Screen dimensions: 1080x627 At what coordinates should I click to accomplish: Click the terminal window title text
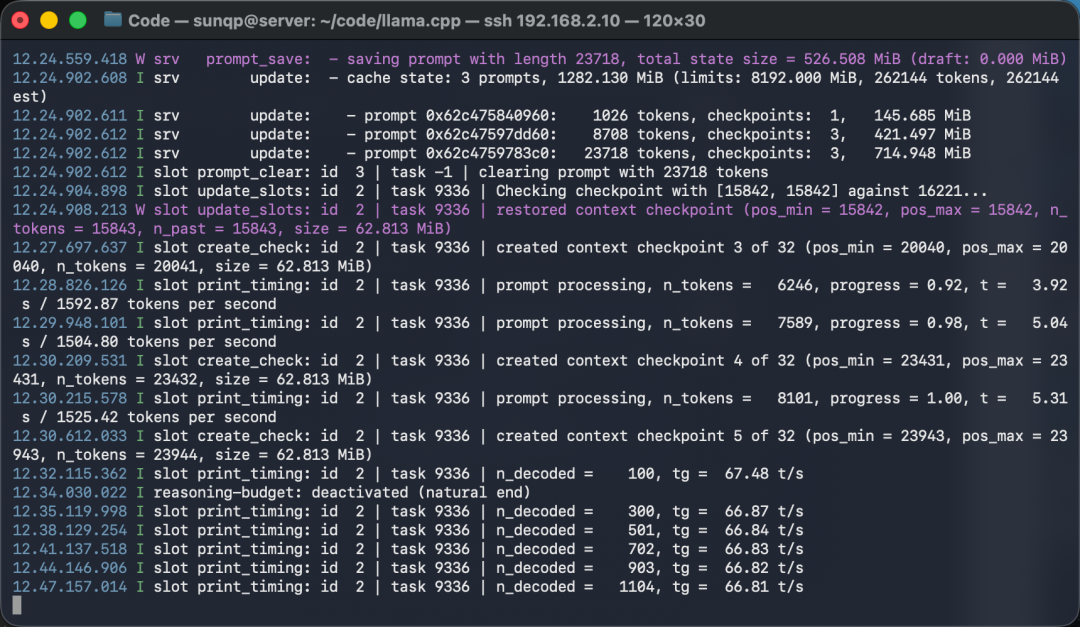(x=416, y=21)
